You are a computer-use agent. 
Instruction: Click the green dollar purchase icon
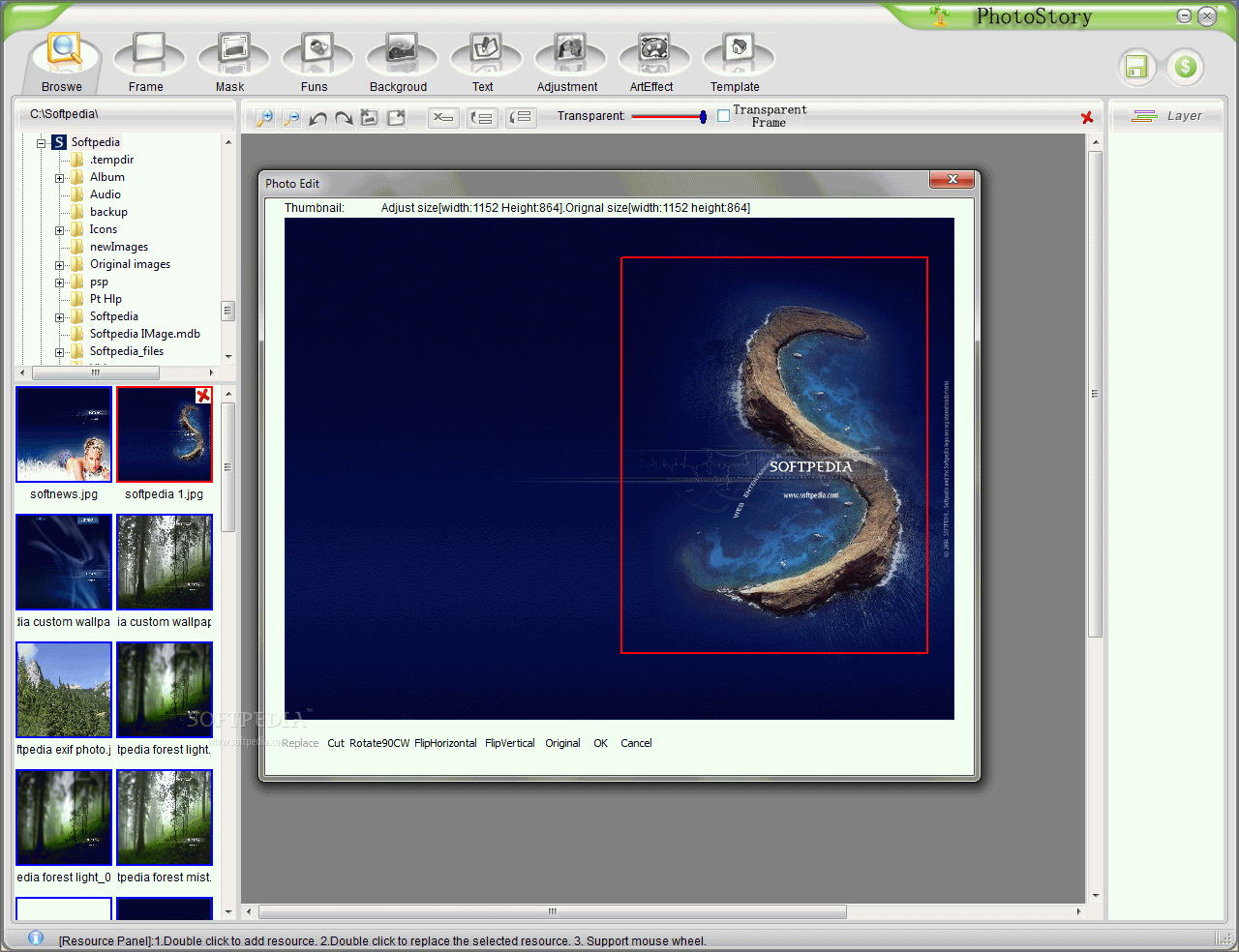tap(1185, 67)
